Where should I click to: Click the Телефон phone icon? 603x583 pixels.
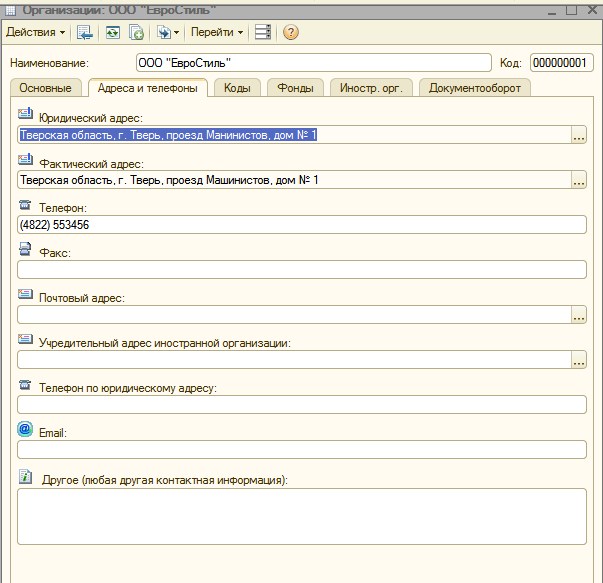click(26, 205)
